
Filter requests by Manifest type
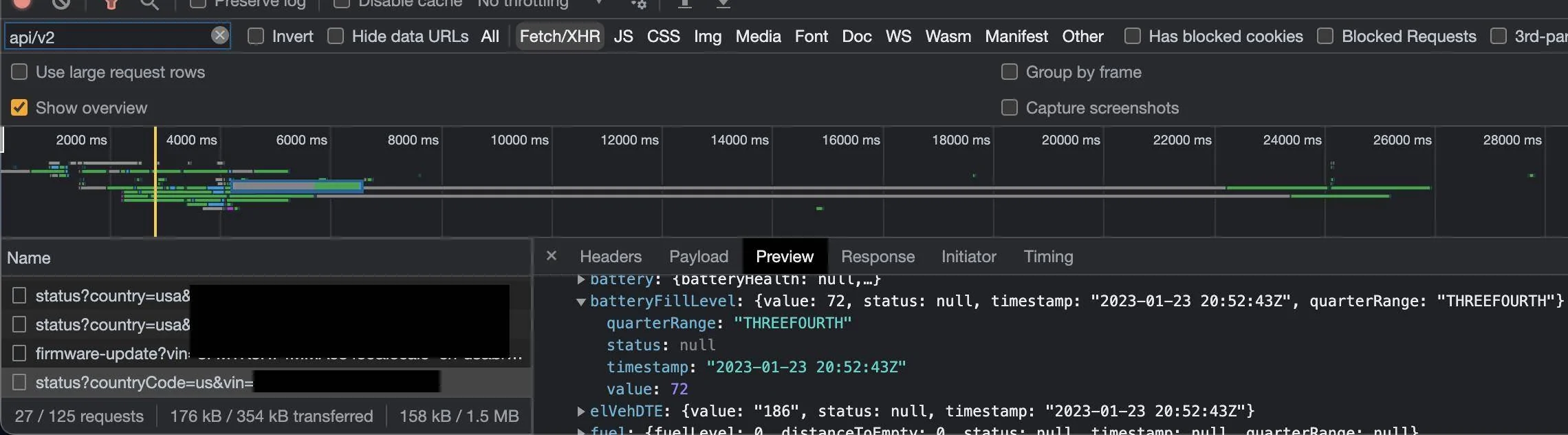[x=1016, y=36]
